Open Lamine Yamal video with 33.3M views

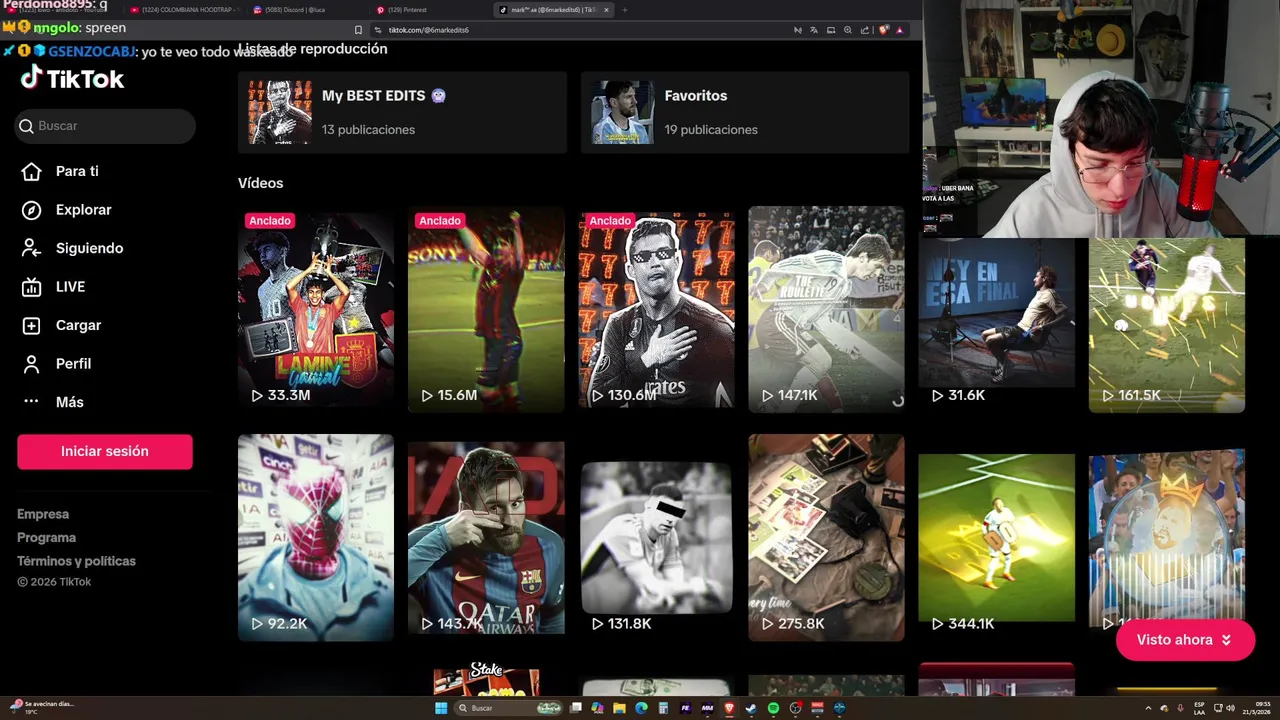pos(316,309)
